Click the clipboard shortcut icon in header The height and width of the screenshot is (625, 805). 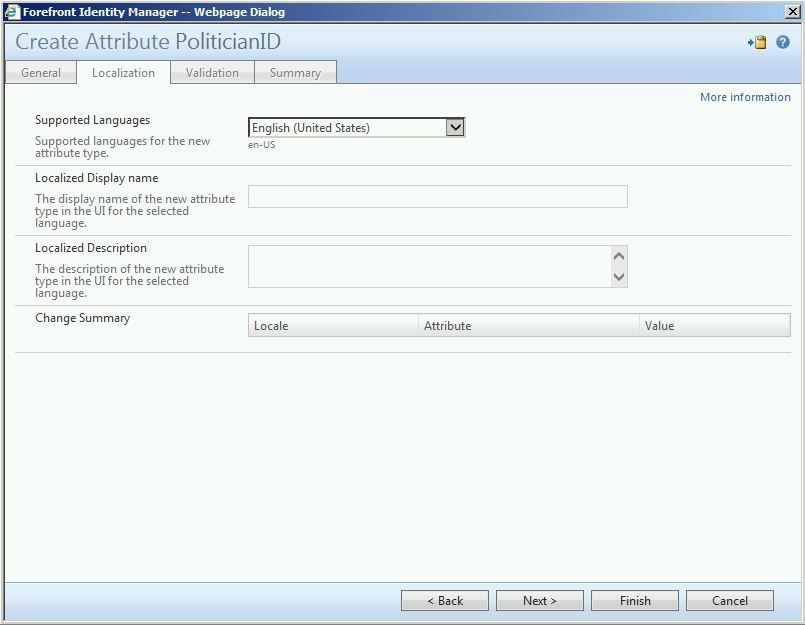[757, 42]
